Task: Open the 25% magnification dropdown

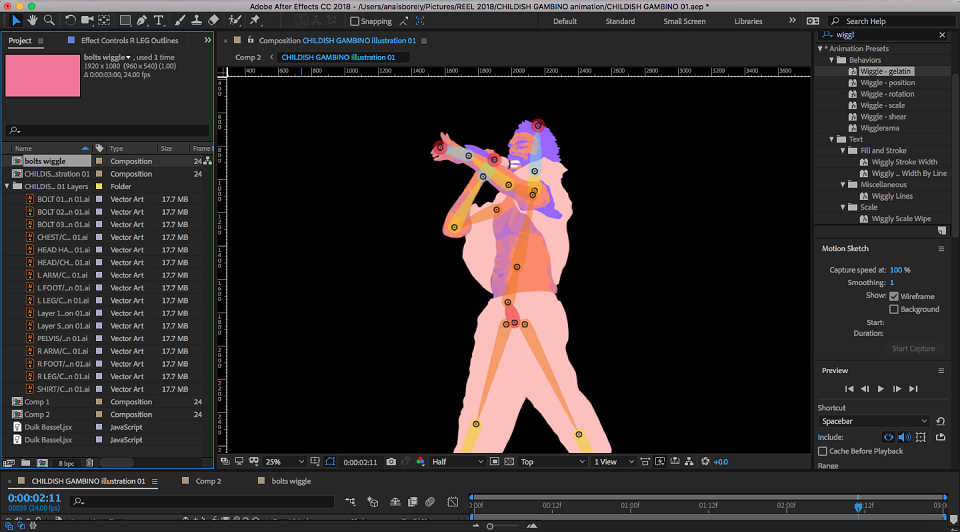Action: coord(284,462)
